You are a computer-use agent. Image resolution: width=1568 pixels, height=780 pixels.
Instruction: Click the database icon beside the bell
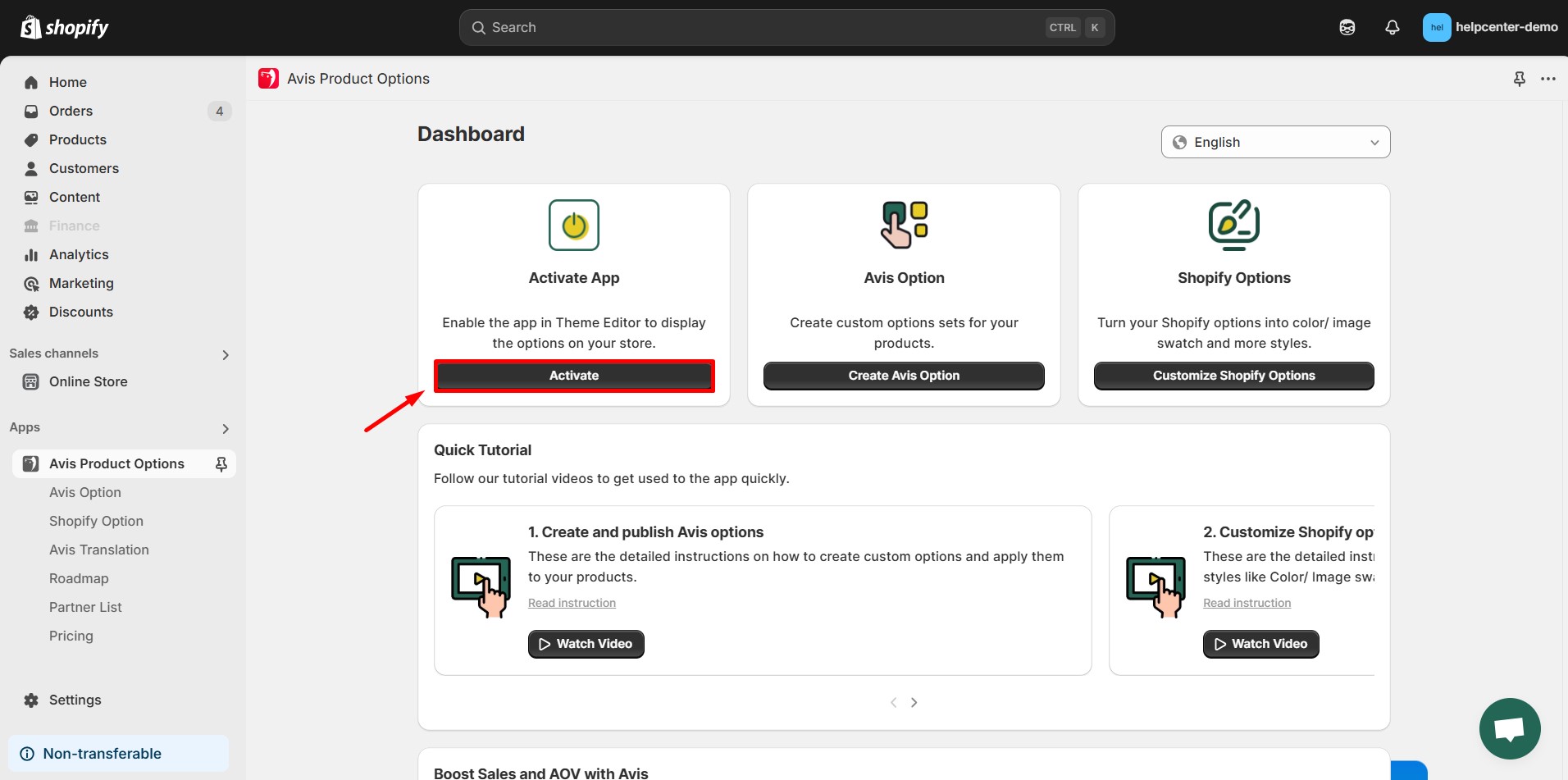tap(1347, 27)
